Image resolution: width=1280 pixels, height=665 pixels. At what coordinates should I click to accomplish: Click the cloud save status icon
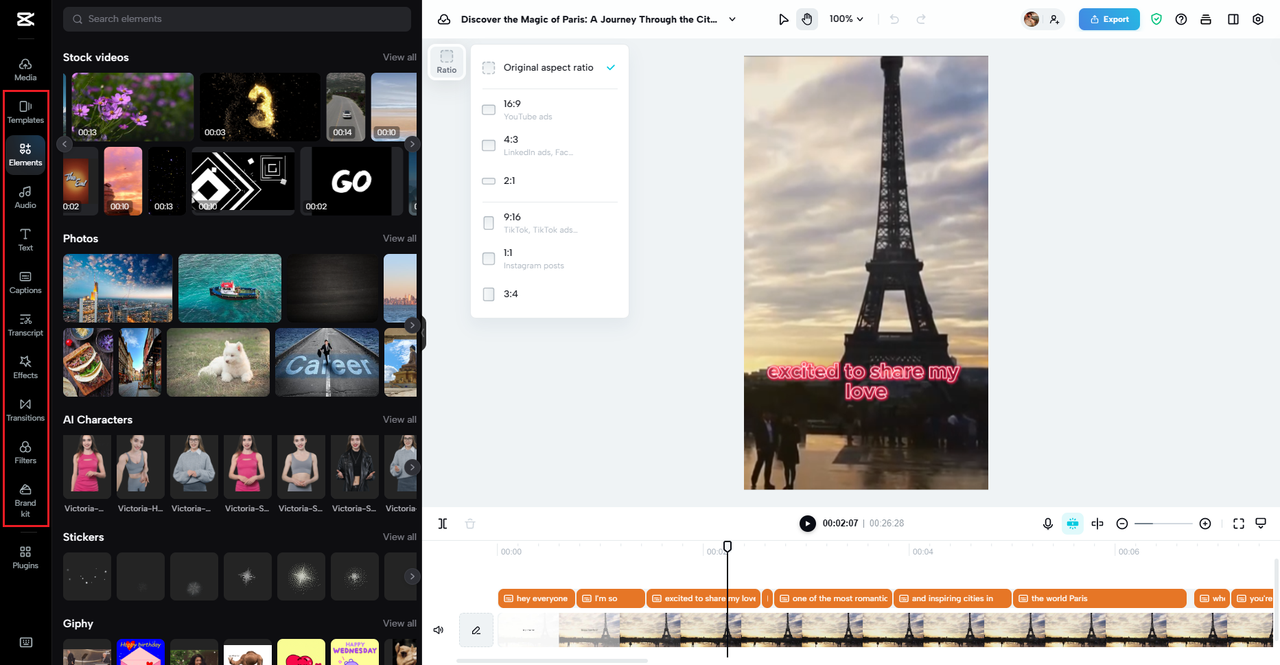(444, 19)
